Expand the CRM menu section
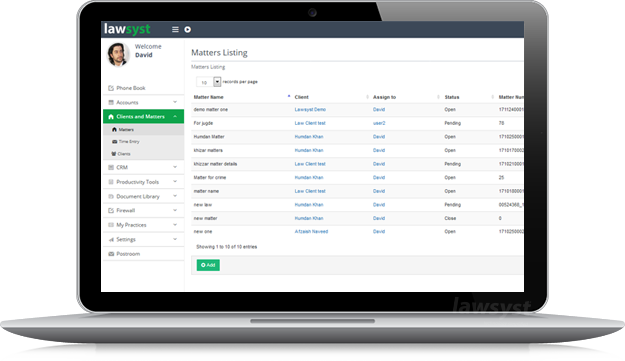The width and height of the screenshot is (625, 361). pyautogui.click(x=143, y=167)
